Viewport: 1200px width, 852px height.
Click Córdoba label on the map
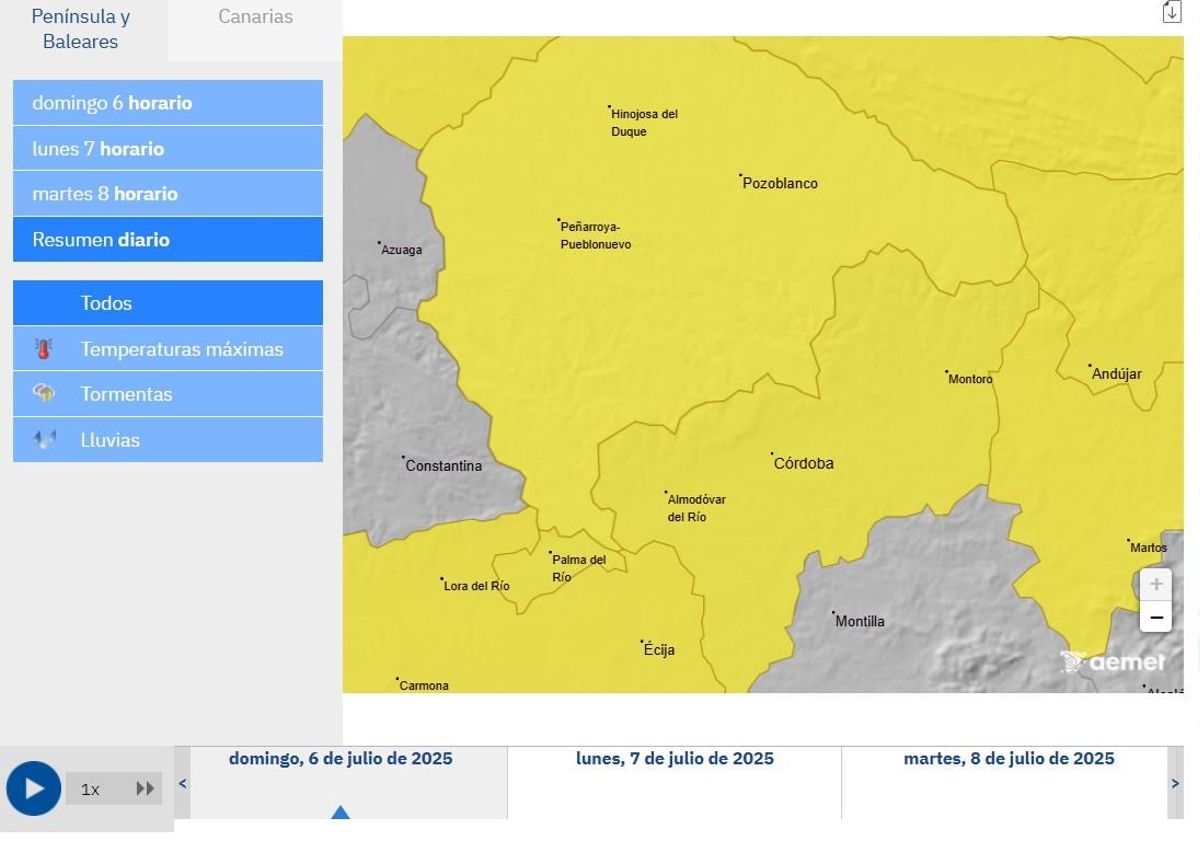[804, 464]
